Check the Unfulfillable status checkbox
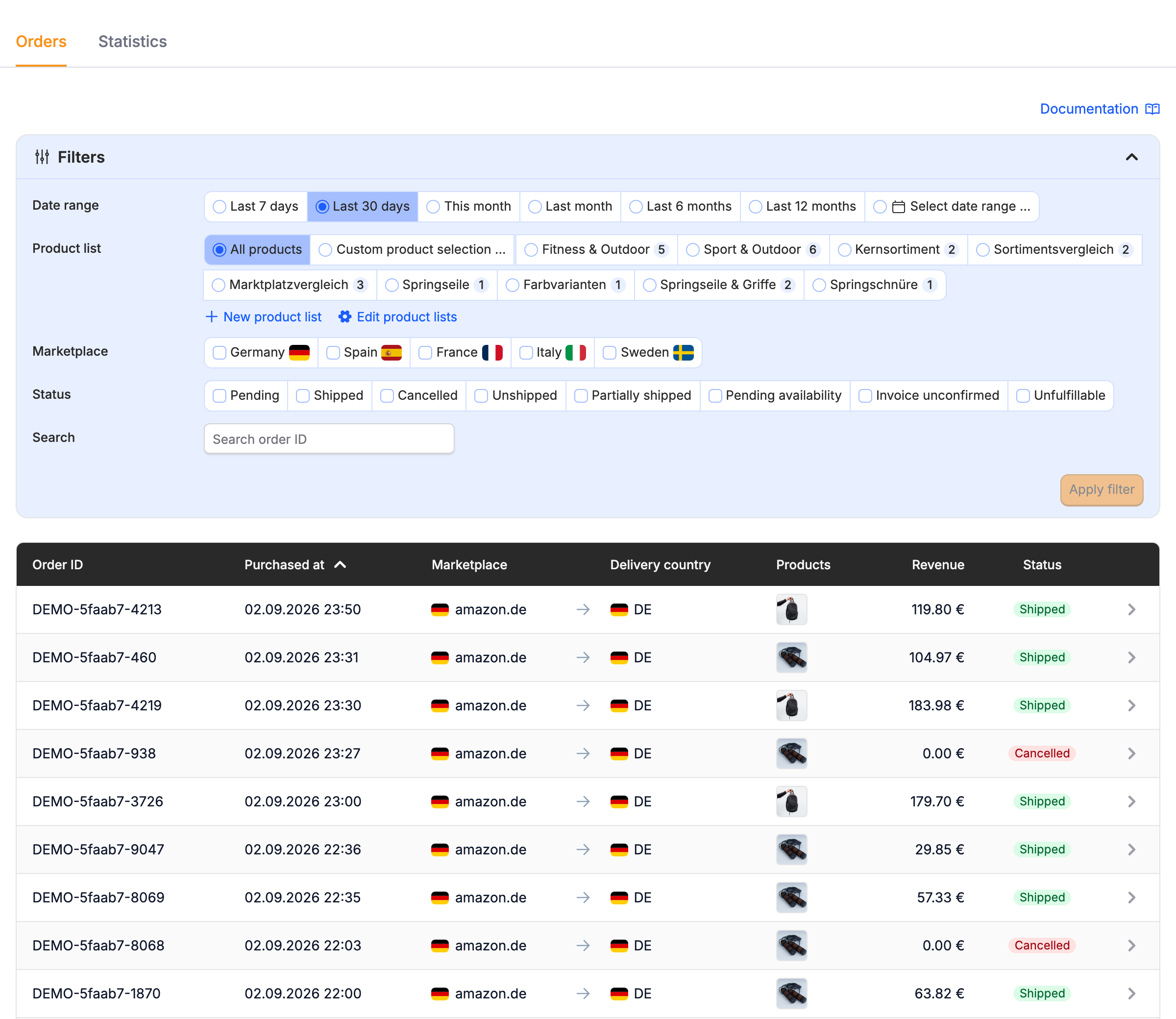The image size is (1176, 1019). [x=1023, y=396]
